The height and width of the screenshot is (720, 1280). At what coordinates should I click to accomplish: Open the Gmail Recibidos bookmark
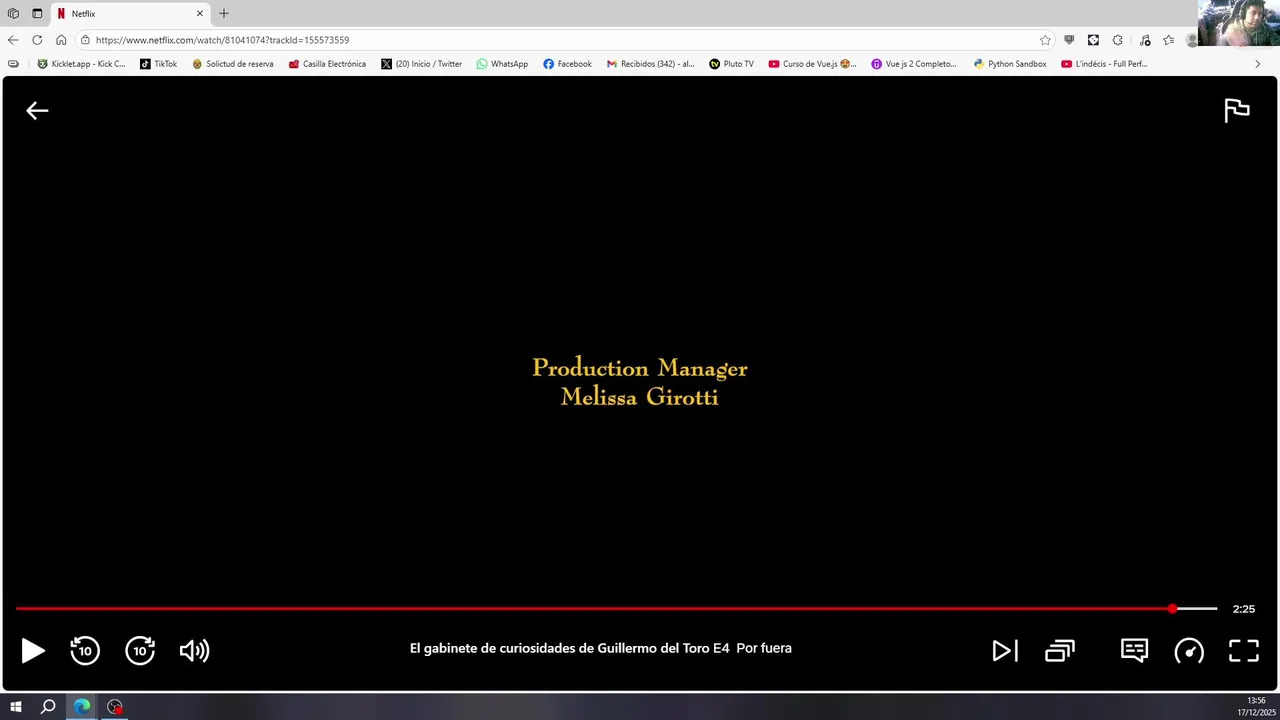(x=650, y=64)
